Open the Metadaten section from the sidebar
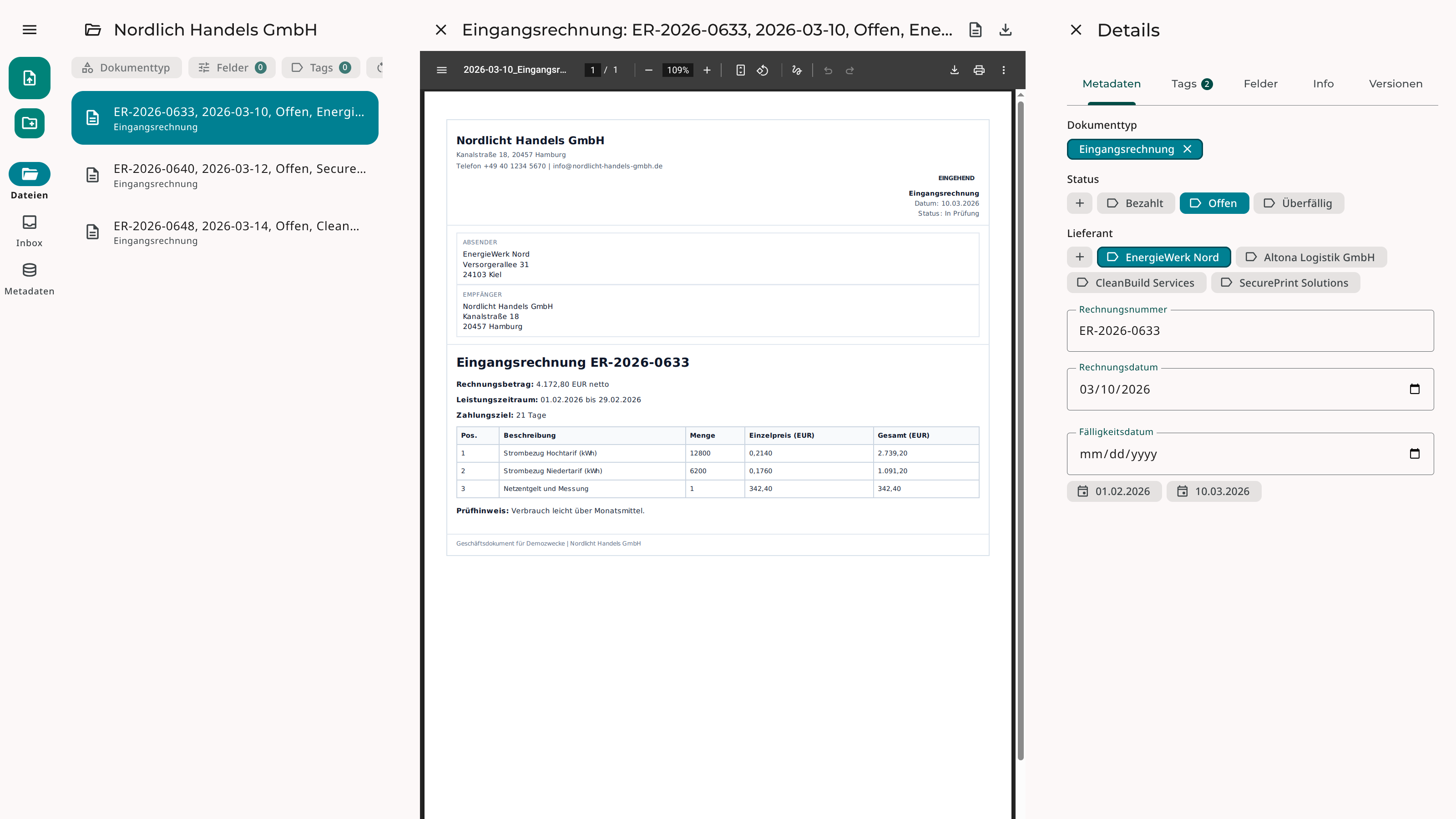 [29, 277]
